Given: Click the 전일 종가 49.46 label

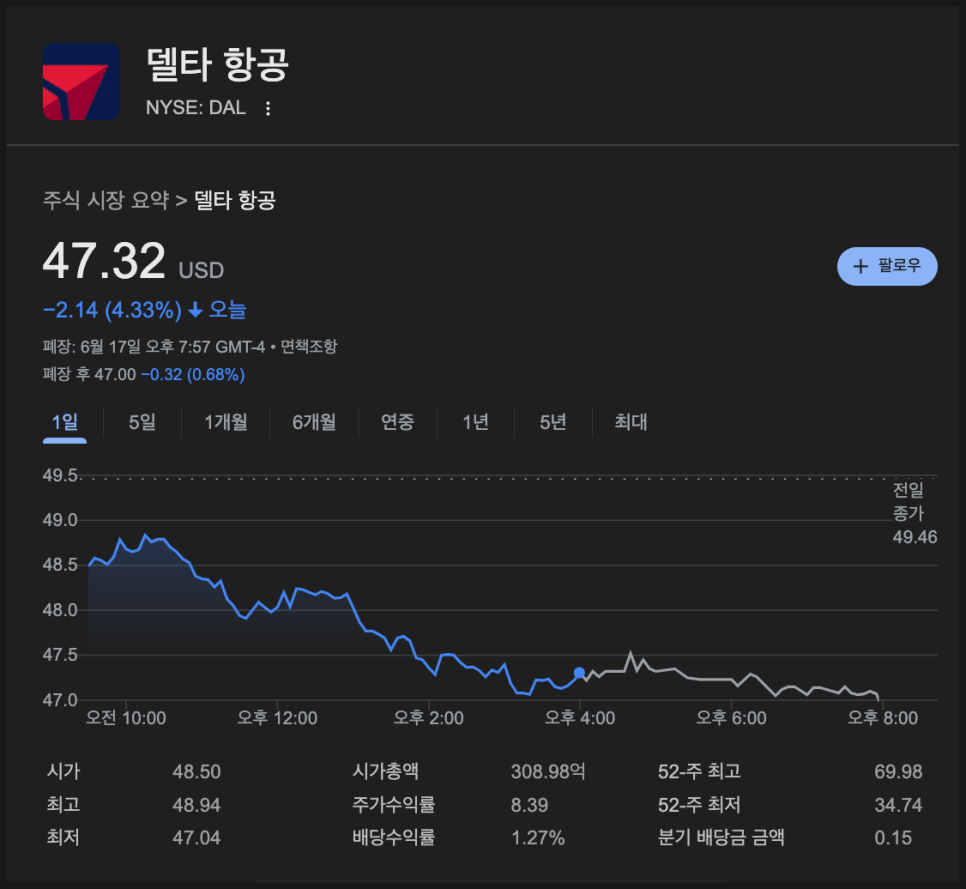Looking at the screenshot, I should click(915, 514).
